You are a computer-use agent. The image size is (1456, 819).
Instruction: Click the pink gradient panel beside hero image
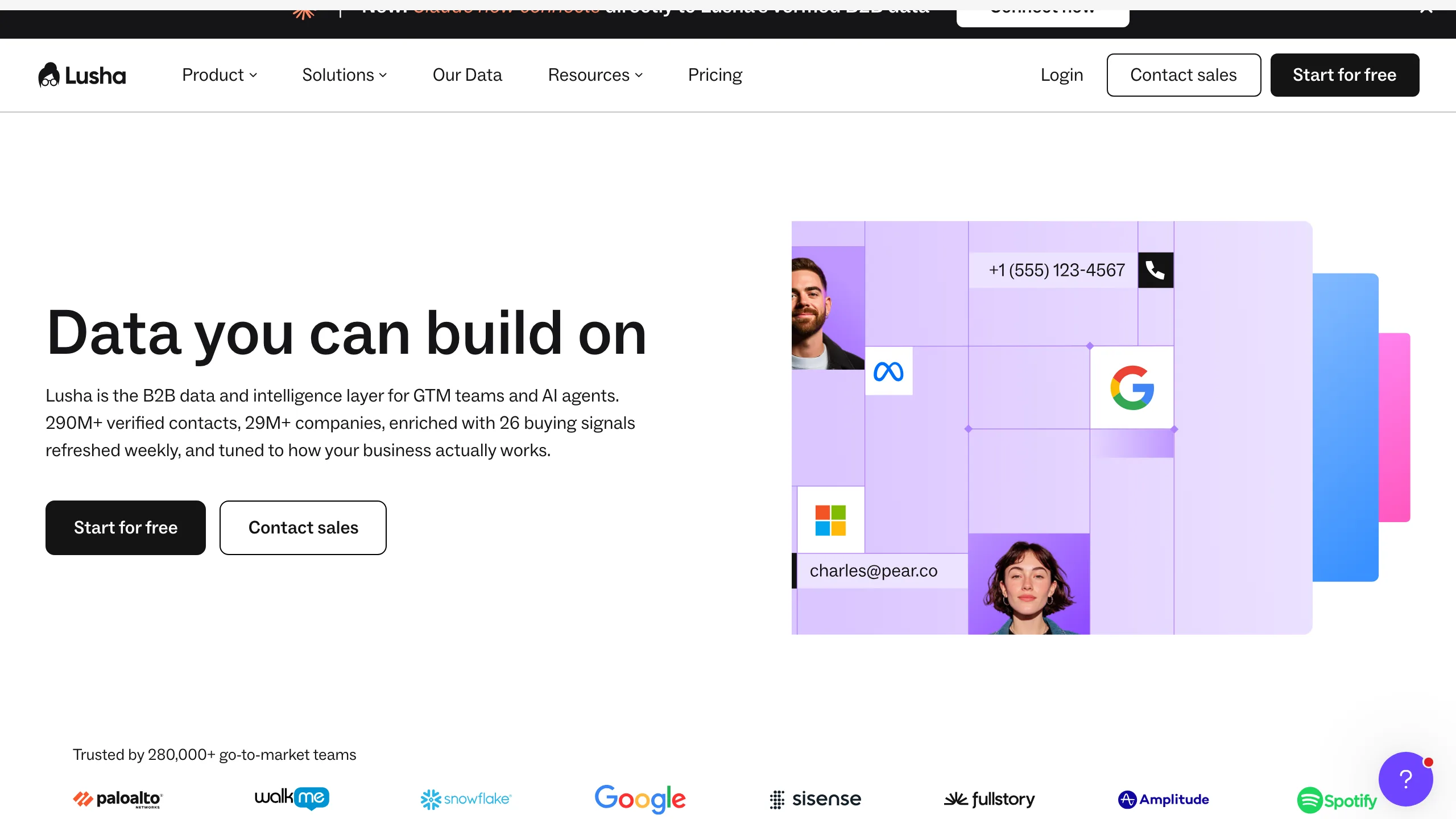click(x=1395, y=427)
